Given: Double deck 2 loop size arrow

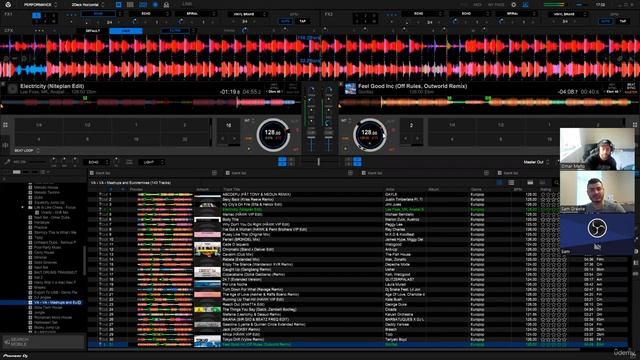Looking at the screenshot, I should 417,139.
